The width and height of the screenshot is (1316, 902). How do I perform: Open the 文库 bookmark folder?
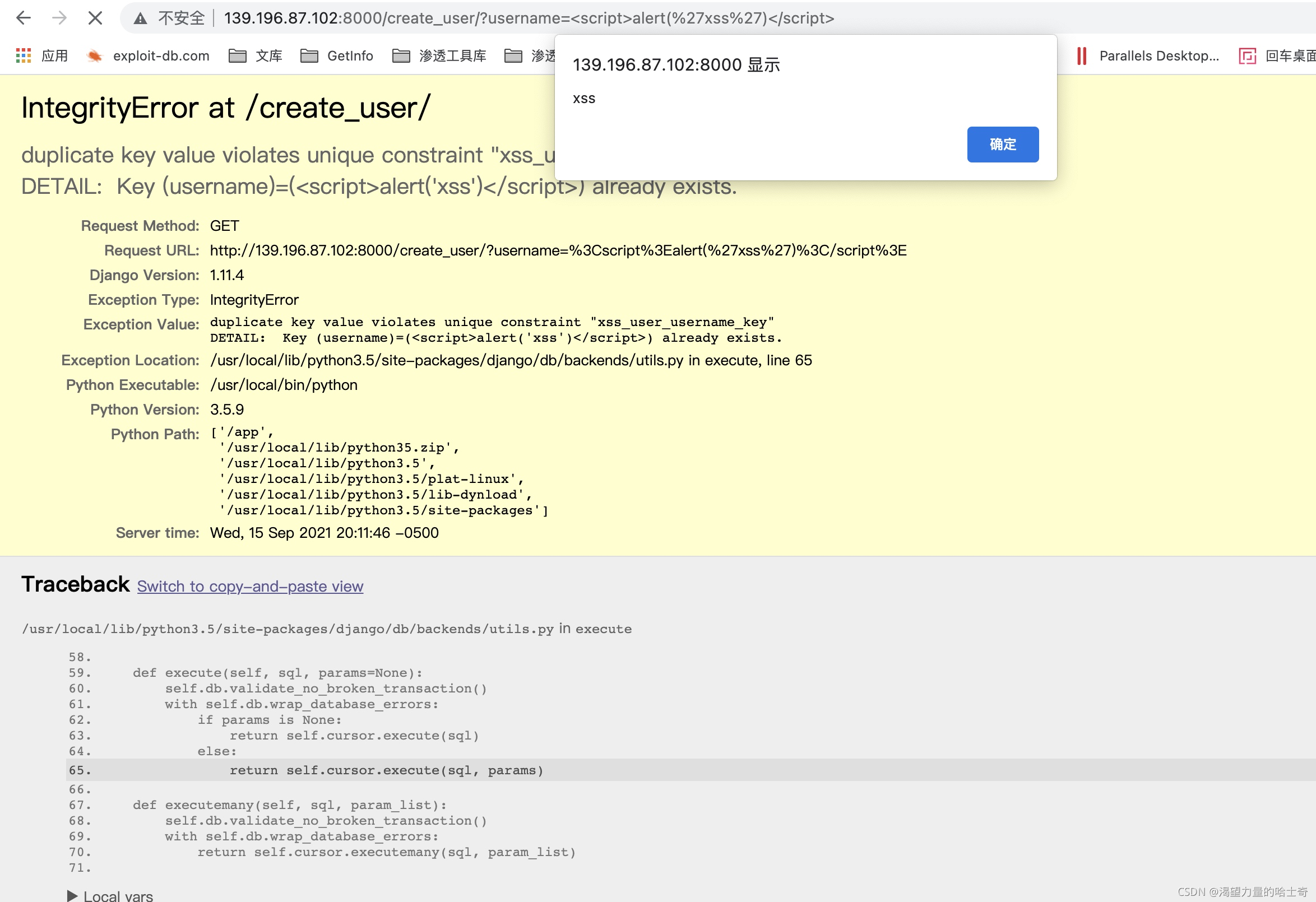[256, 55]
